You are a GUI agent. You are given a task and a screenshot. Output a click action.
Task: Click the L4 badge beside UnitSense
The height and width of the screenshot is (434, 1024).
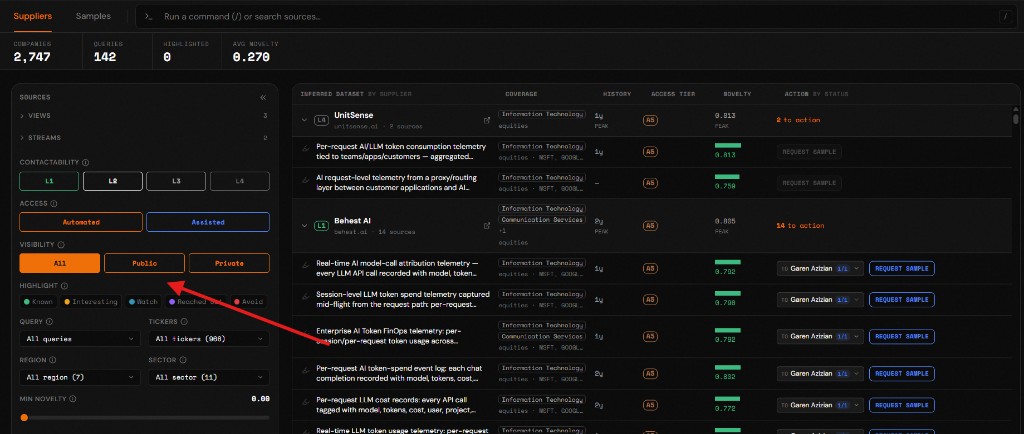[321, 120]
